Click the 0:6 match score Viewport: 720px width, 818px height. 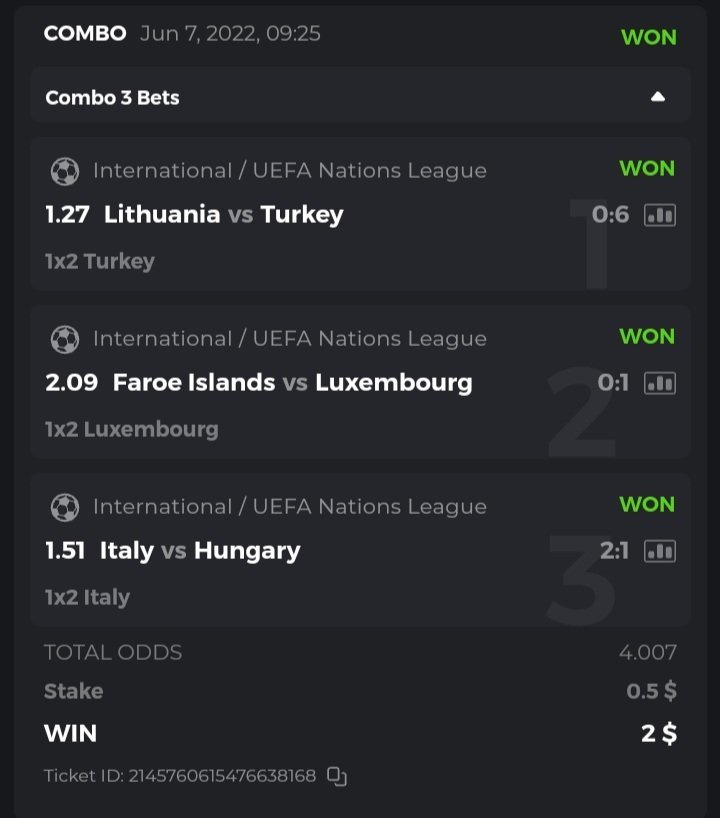(x=610, y=215)
